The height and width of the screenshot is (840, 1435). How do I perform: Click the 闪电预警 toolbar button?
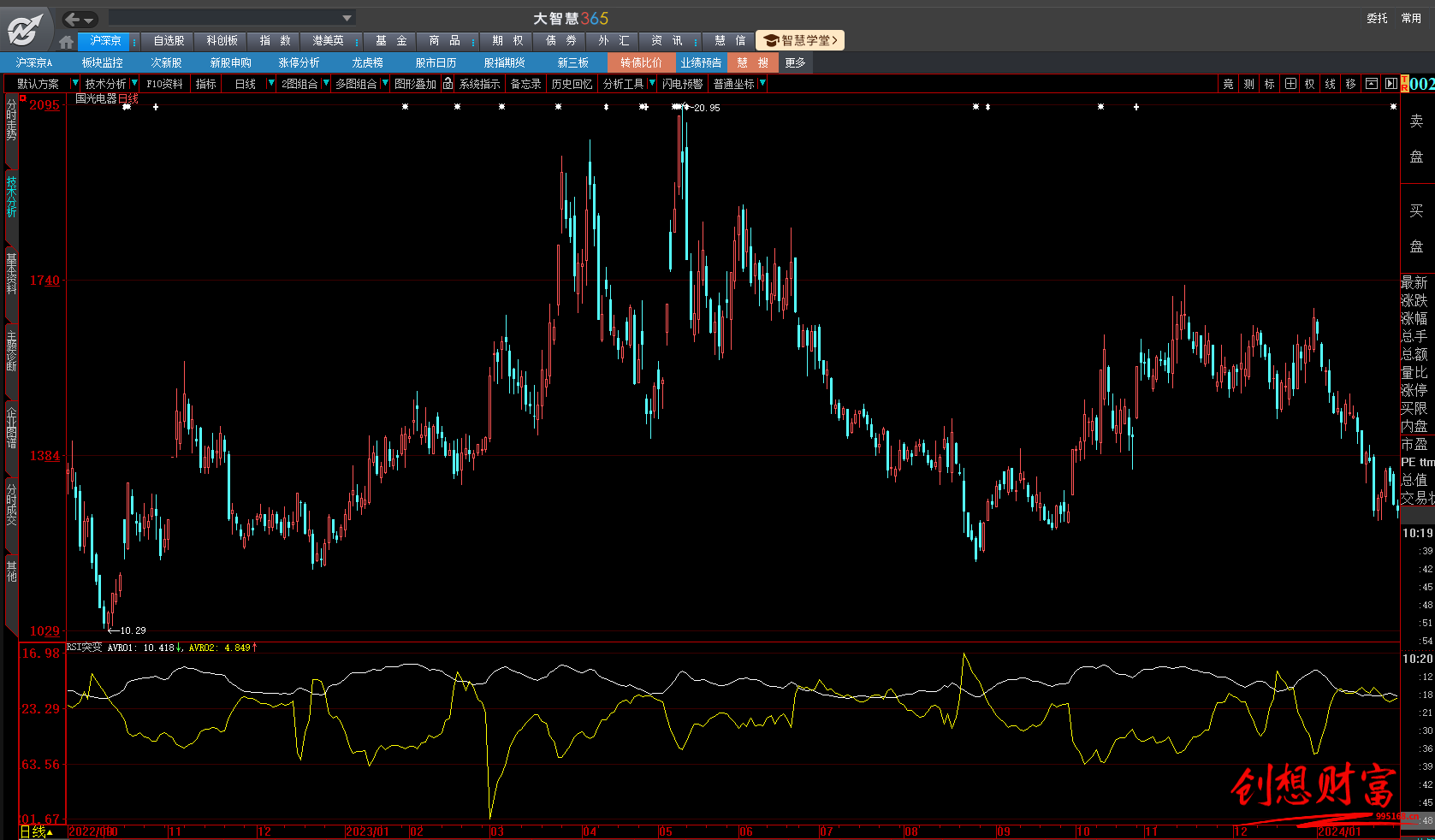682,84
